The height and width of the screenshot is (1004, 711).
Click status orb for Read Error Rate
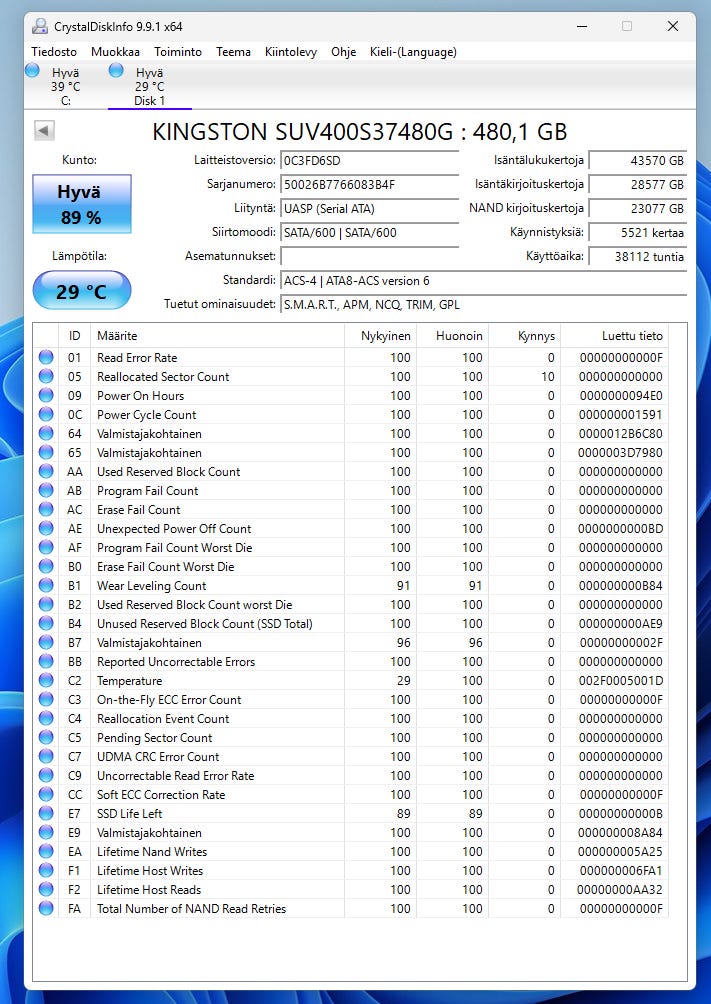[x=46, y=357]
